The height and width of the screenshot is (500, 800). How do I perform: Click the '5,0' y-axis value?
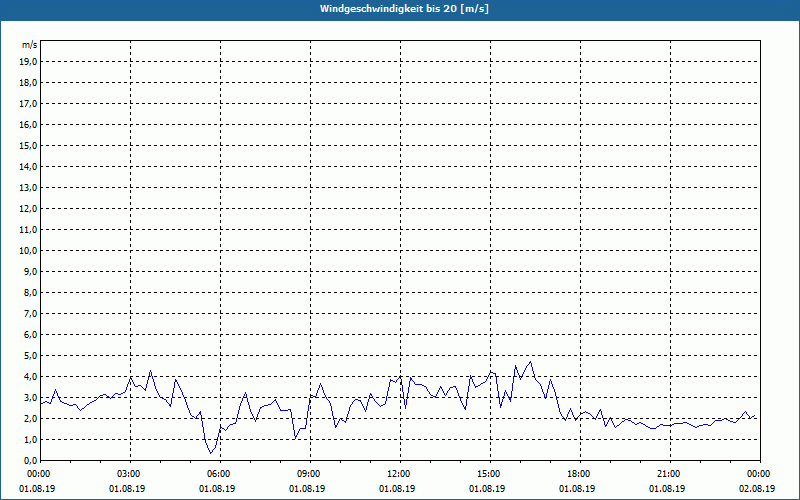pos(30,356)
